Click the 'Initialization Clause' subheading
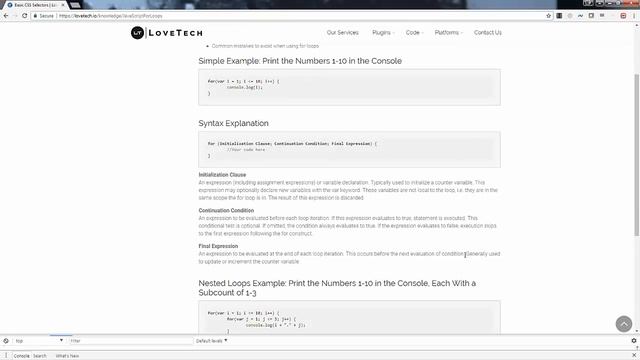Screen dimensions: 640x360 click(222, 175)
